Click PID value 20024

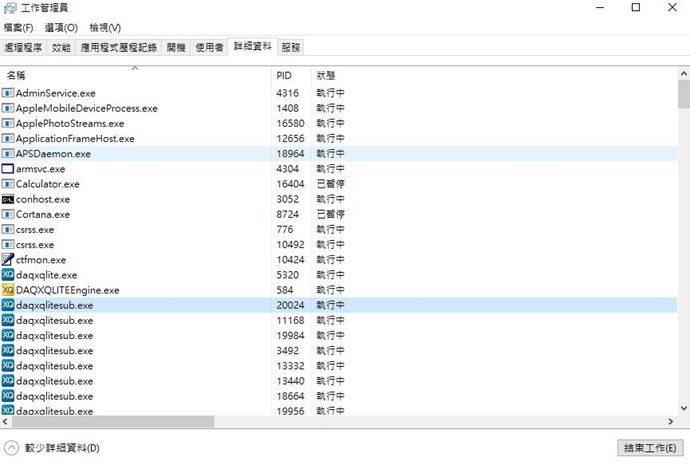coord(290,305)
